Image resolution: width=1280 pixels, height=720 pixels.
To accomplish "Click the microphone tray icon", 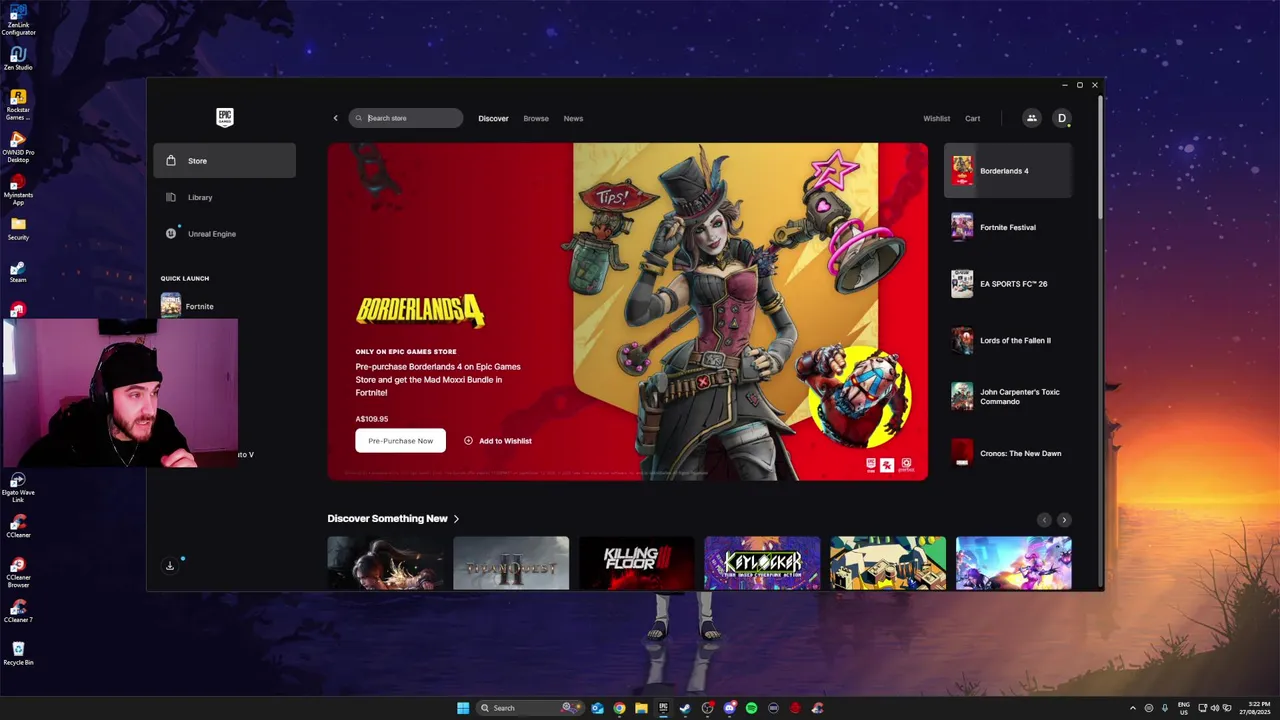I will [x=1165, y=708].
